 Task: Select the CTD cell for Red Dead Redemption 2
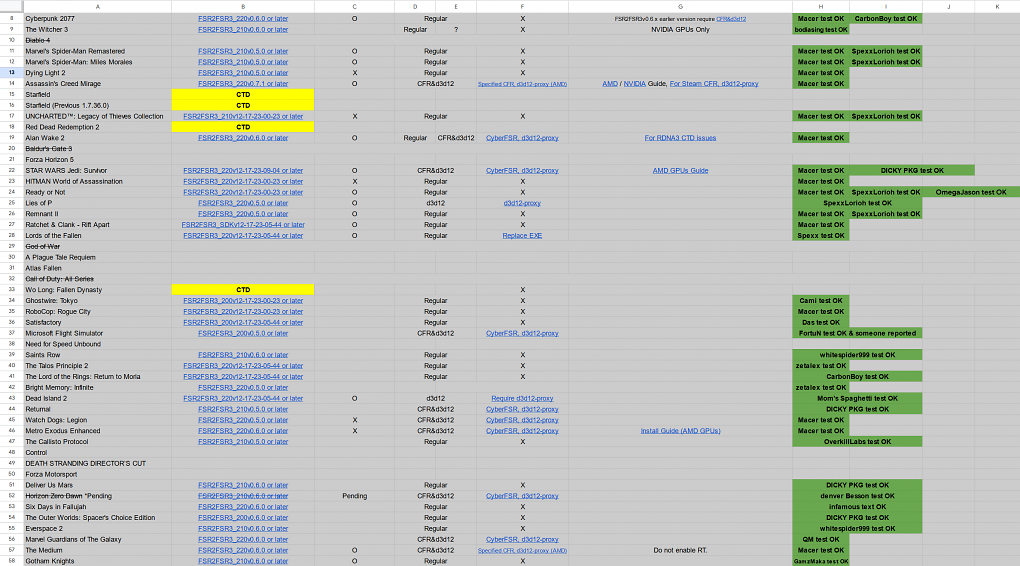pyautogui.click(x=243, y=127)
